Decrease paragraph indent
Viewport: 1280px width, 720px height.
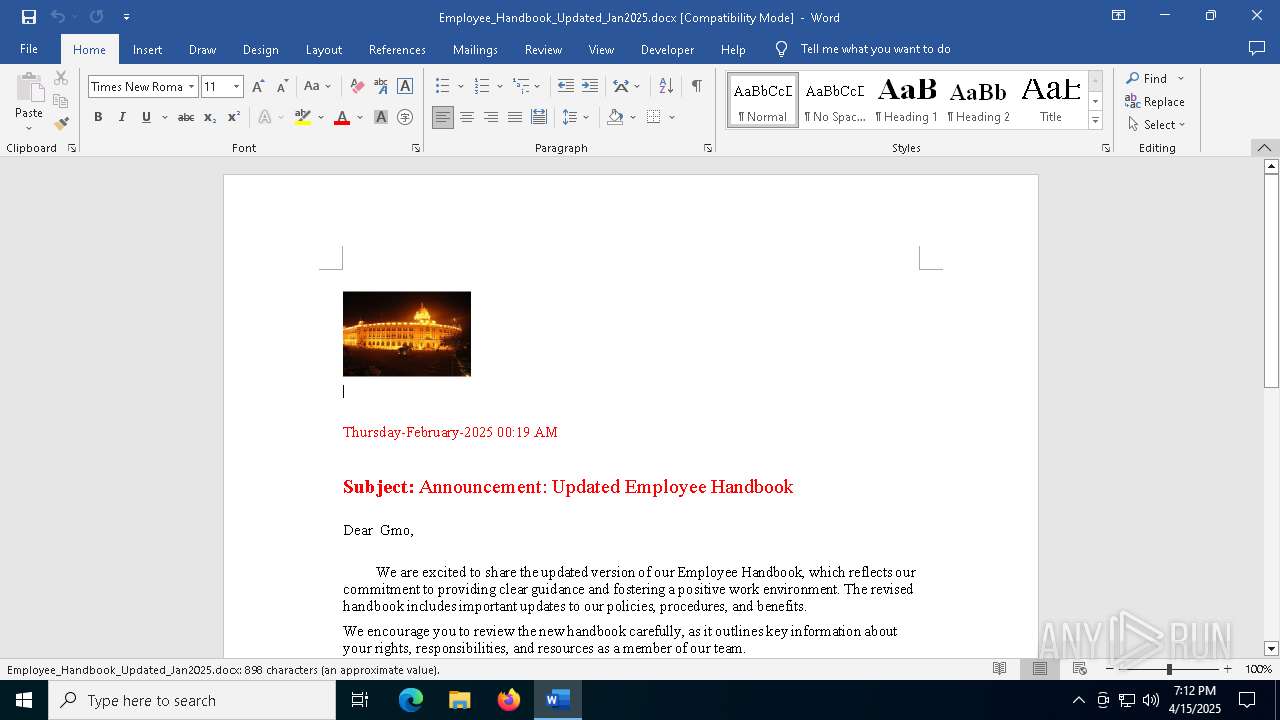(x=566, y=86)
